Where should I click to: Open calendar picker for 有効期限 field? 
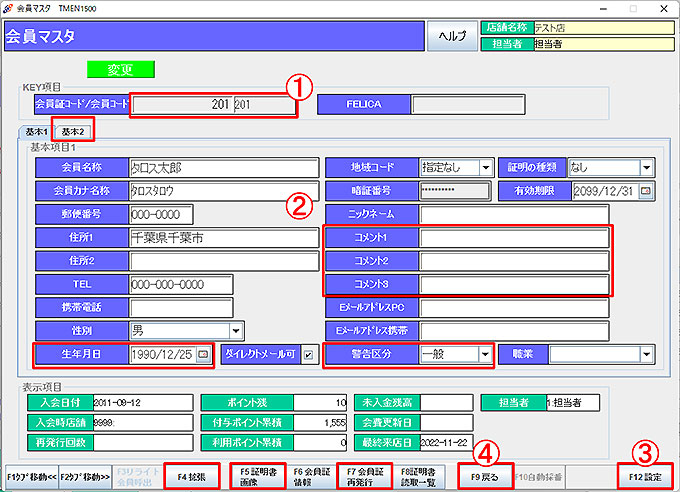click(645, 191)
